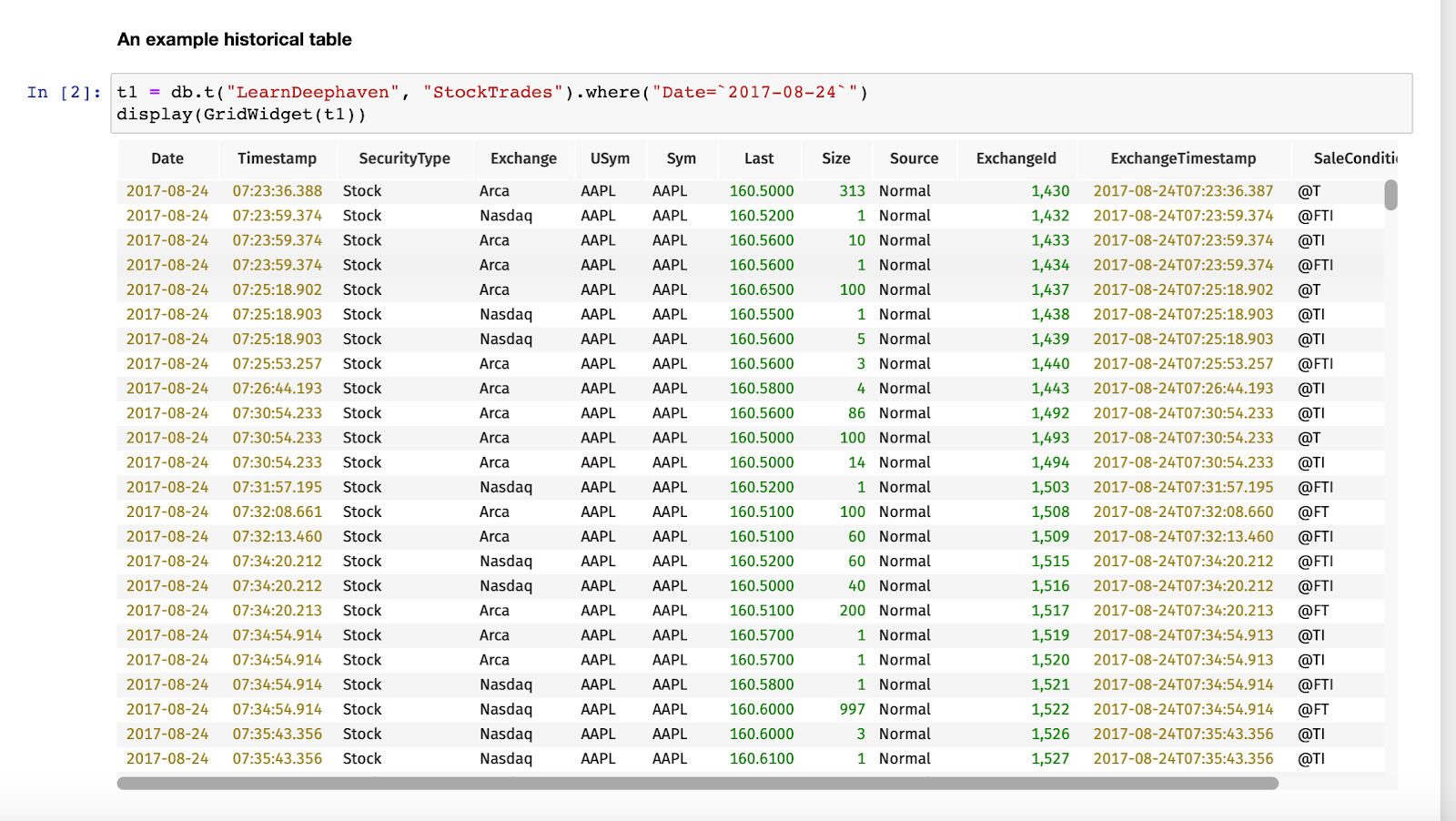Click ExchangeId cell 1,503
1456x821 pixels.
pyautogui.click(x=1050, y=487)
